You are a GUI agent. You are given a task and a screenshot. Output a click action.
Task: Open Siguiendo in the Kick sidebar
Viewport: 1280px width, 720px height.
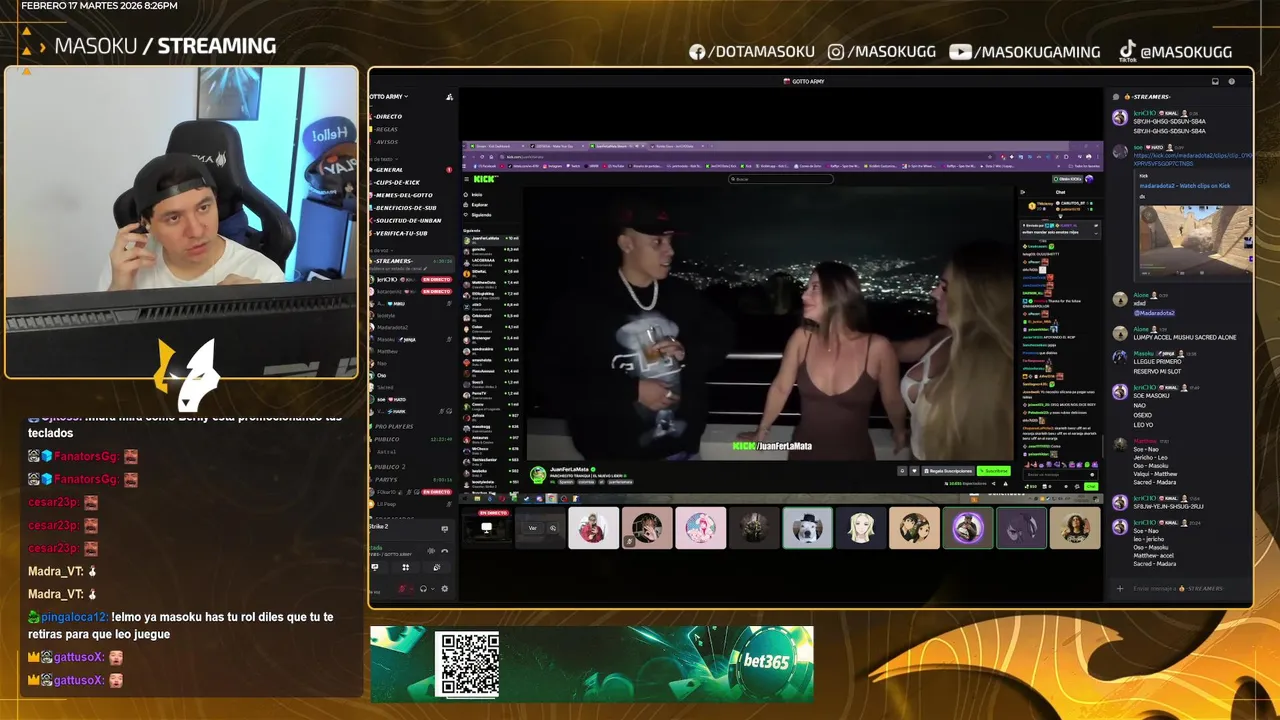[480, 214]
